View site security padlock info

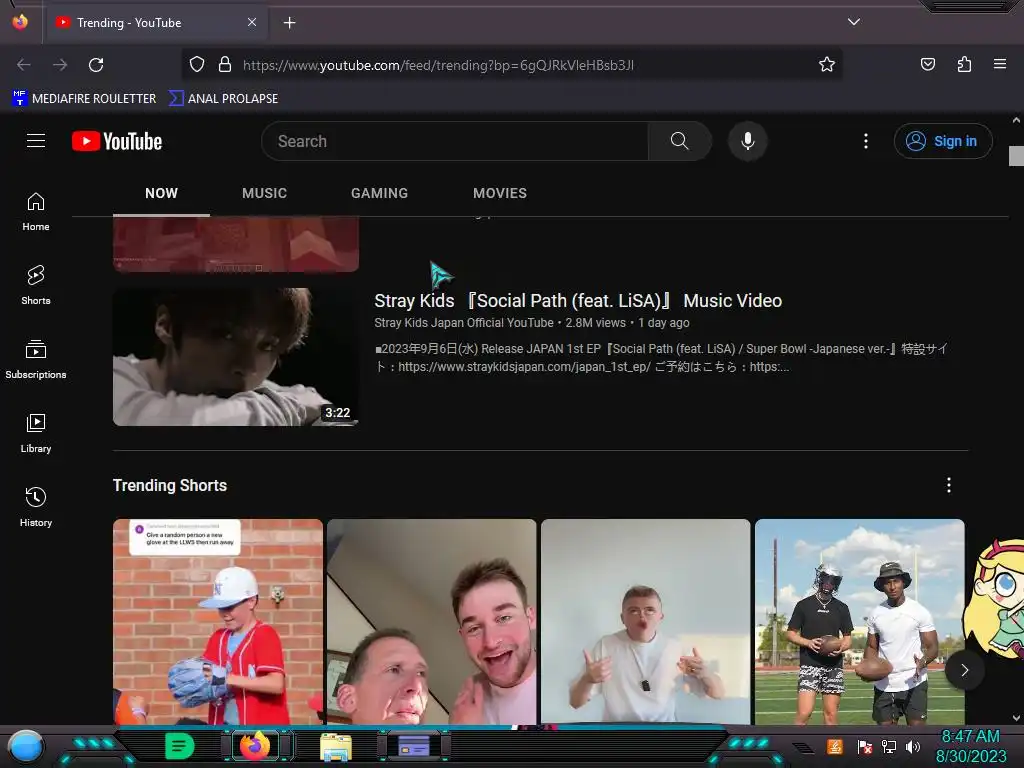(225, 64)
